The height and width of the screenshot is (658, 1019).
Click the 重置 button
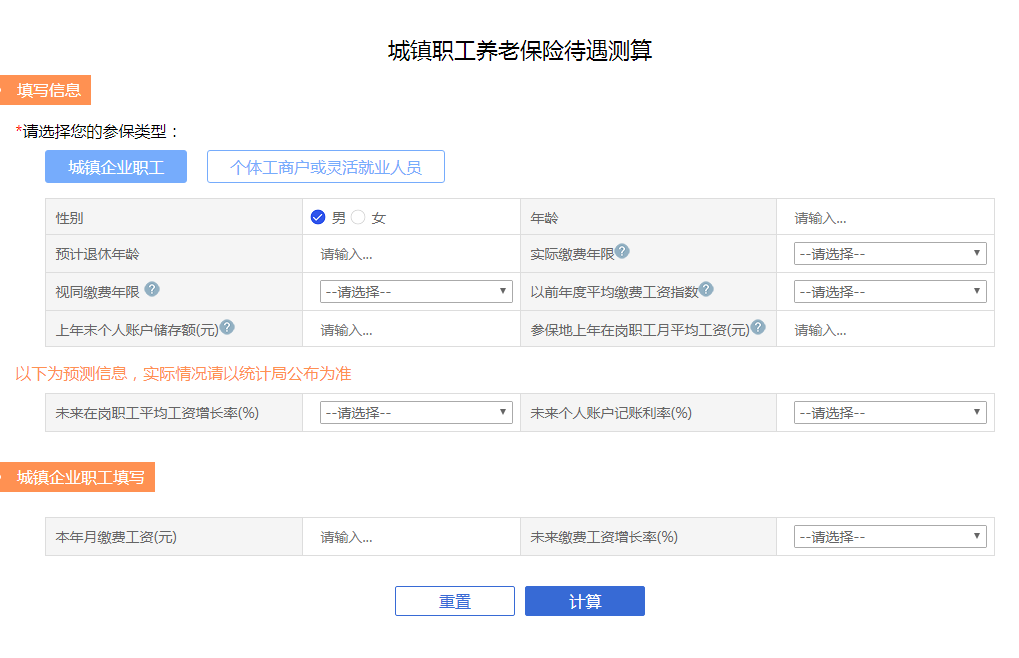tap(455, 601)
